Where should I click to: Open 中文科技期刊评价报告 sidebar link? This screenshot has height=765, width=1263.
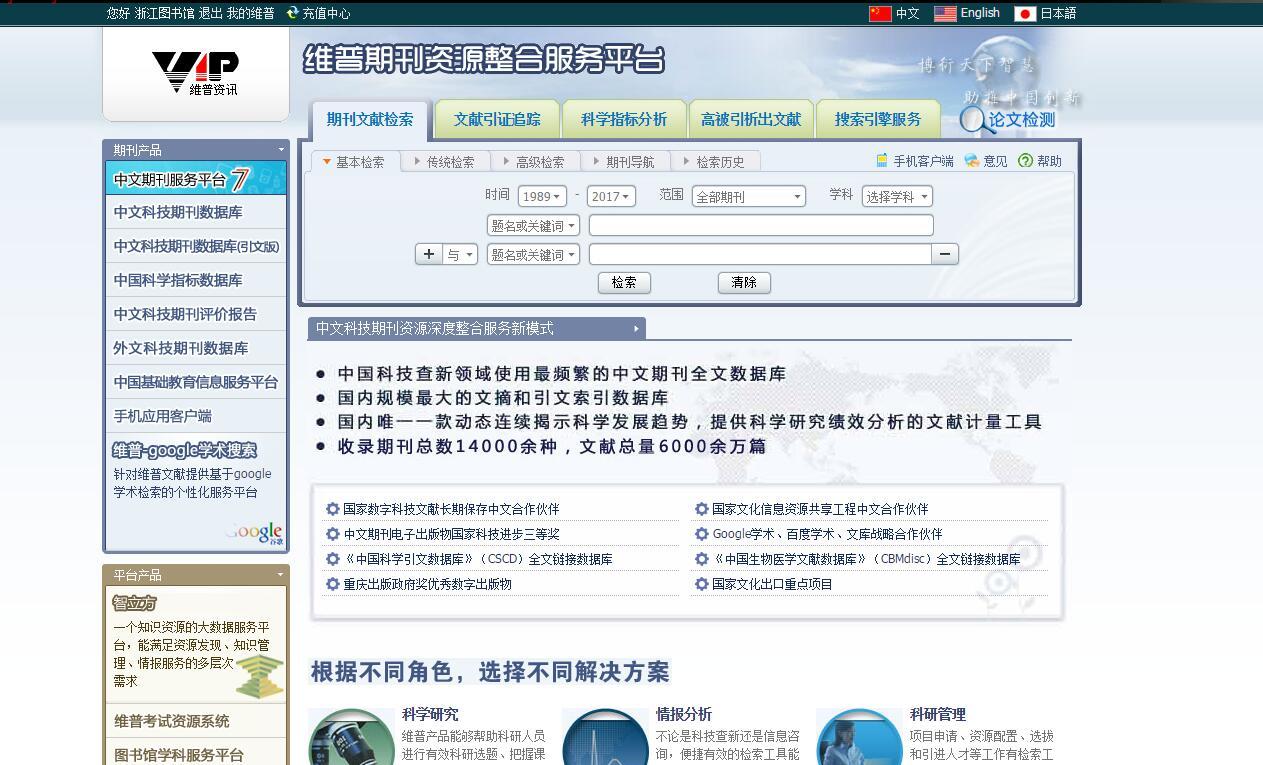(x=185, y=314)
